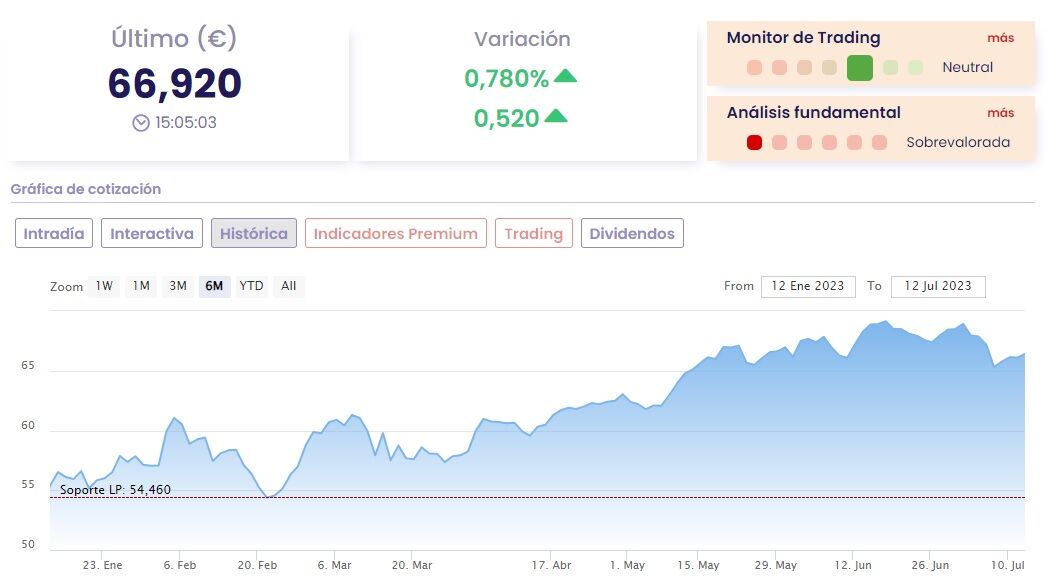The width and height of the screenshot is (1045, 588).
Task: Click the To date field
Action: point(938,286)
